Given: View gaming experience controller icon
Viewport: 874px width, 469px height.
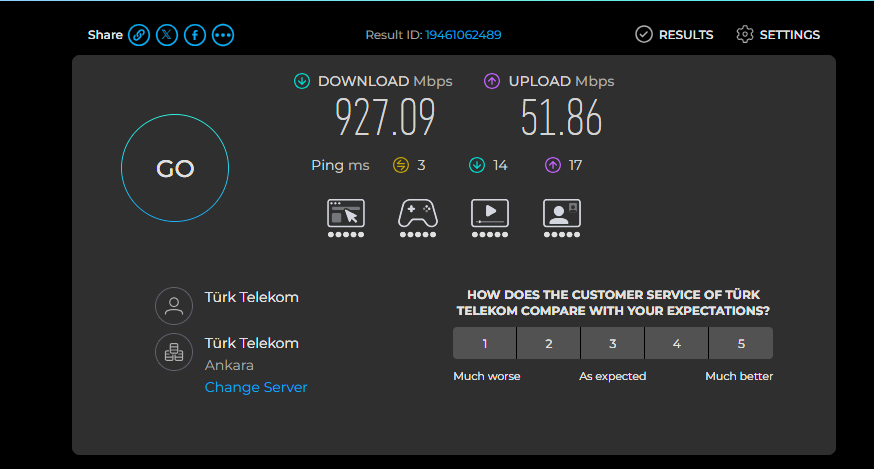Looking at the screenshot, I should 417,218.
